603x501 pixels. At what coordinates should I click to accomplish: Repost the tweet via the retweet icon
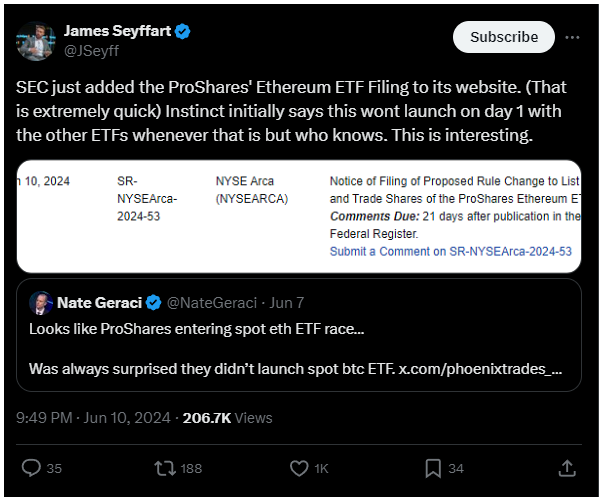pyautogui.click(x=165, y=468)
